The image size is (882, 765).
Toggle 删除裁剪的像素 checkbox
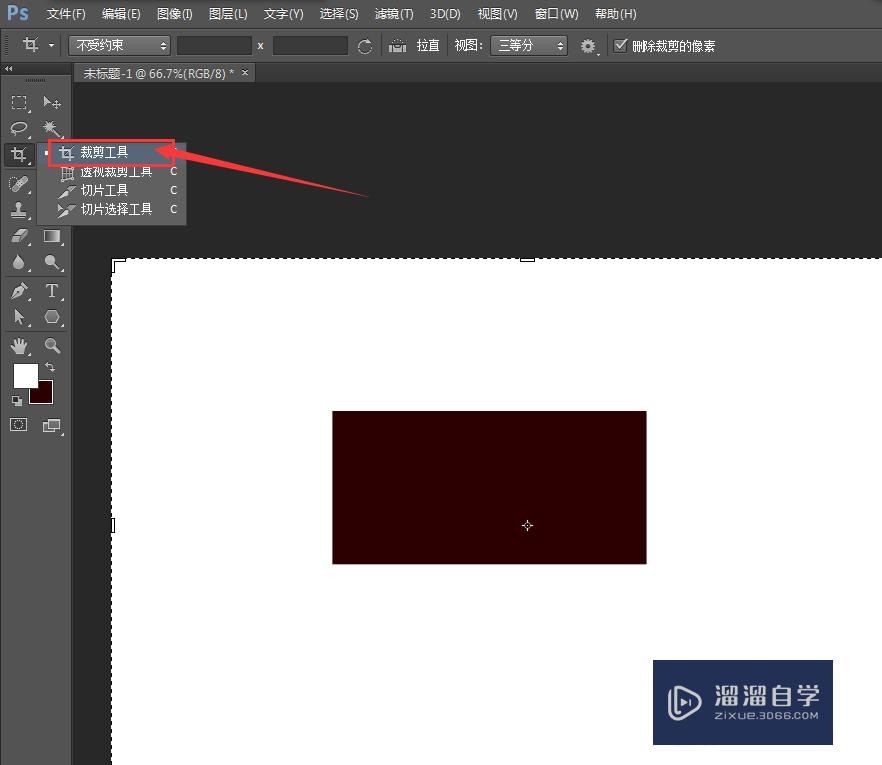620,46
